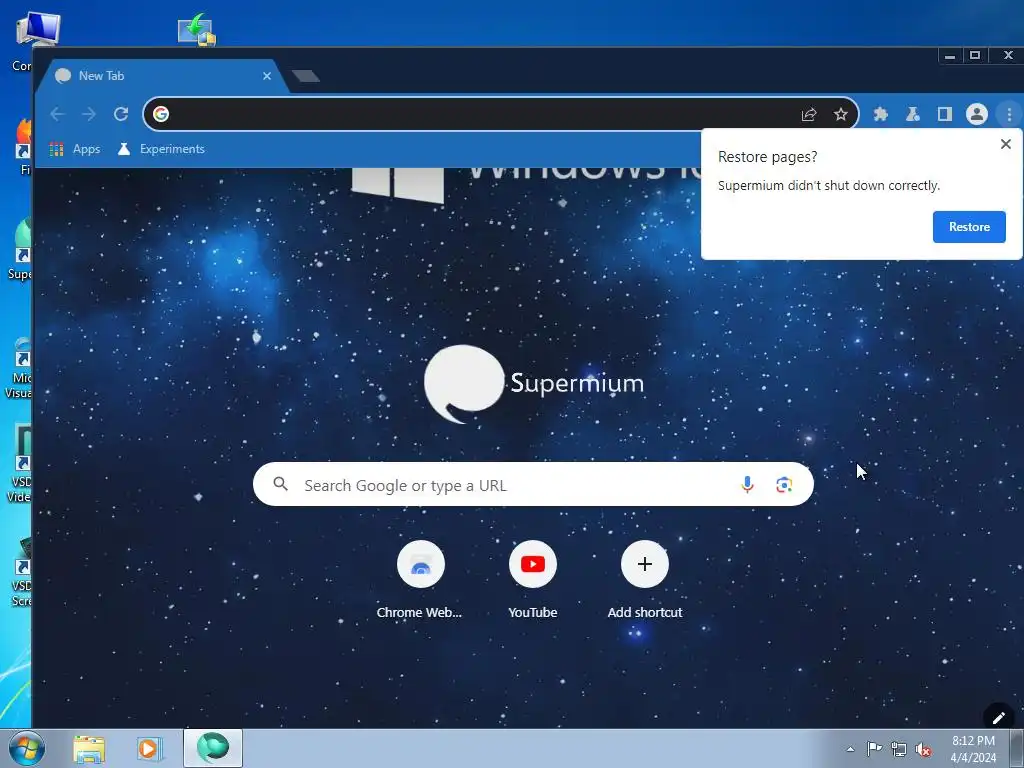Open the three-dot browser menu
Viewport: 1024px width, 768px height.
(1009, 114)
